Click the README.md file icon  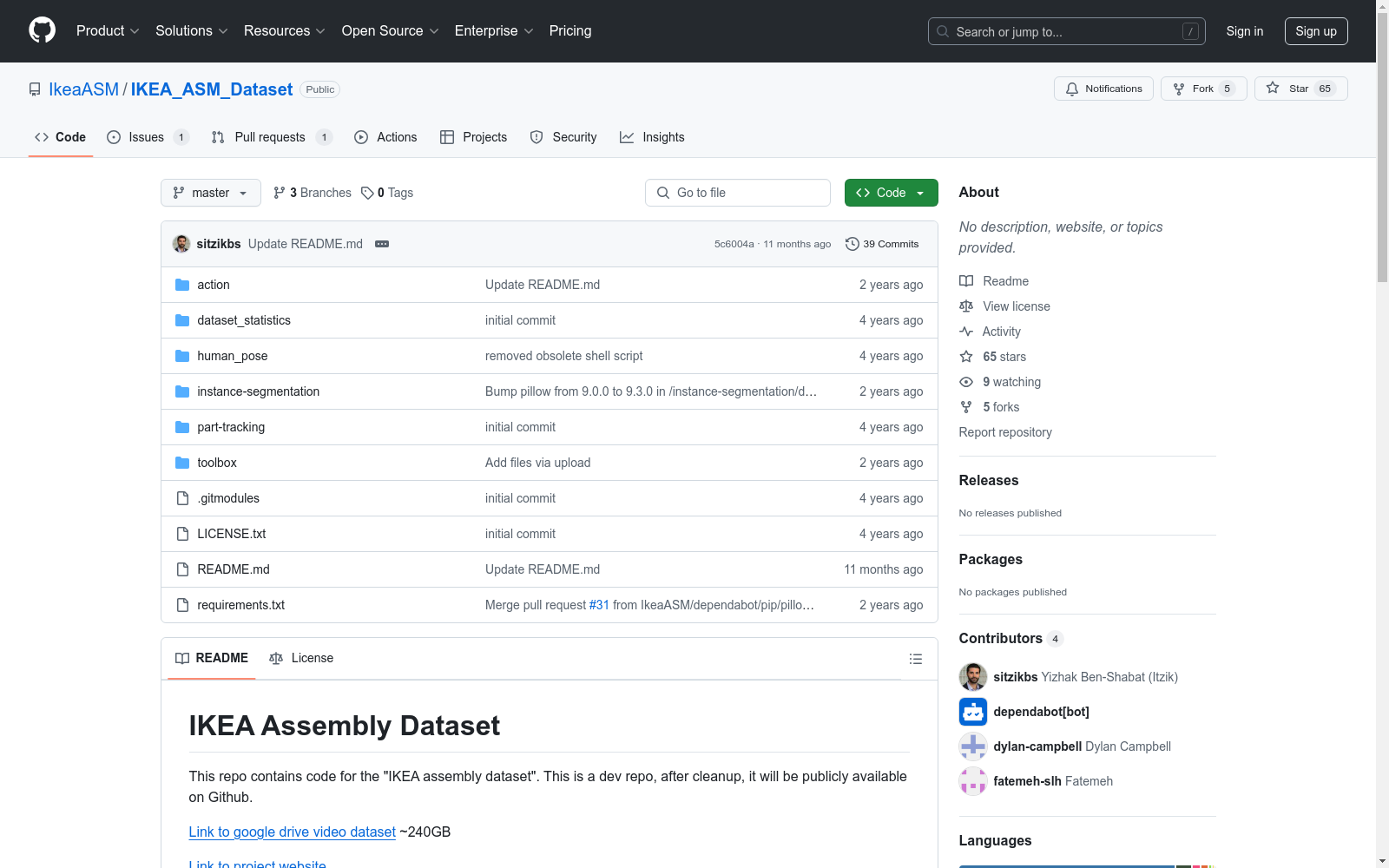(182, 569)
